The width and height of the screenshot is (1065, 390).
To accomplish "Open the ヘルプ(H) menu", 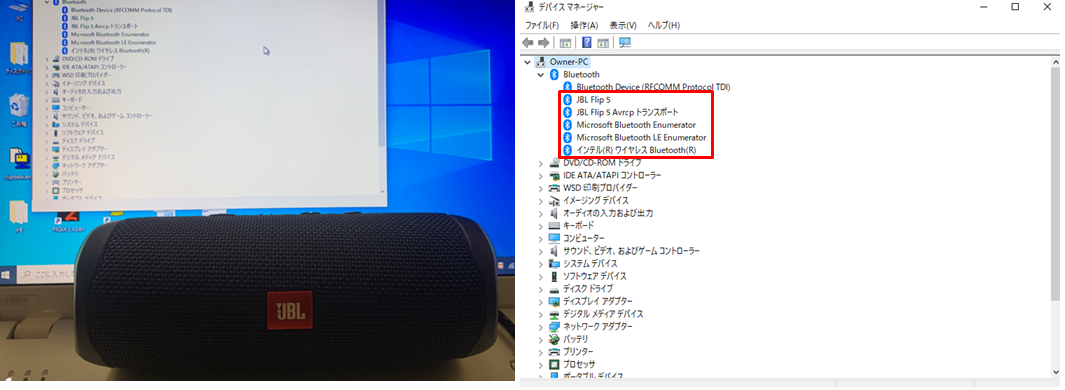I will [664, 25].
